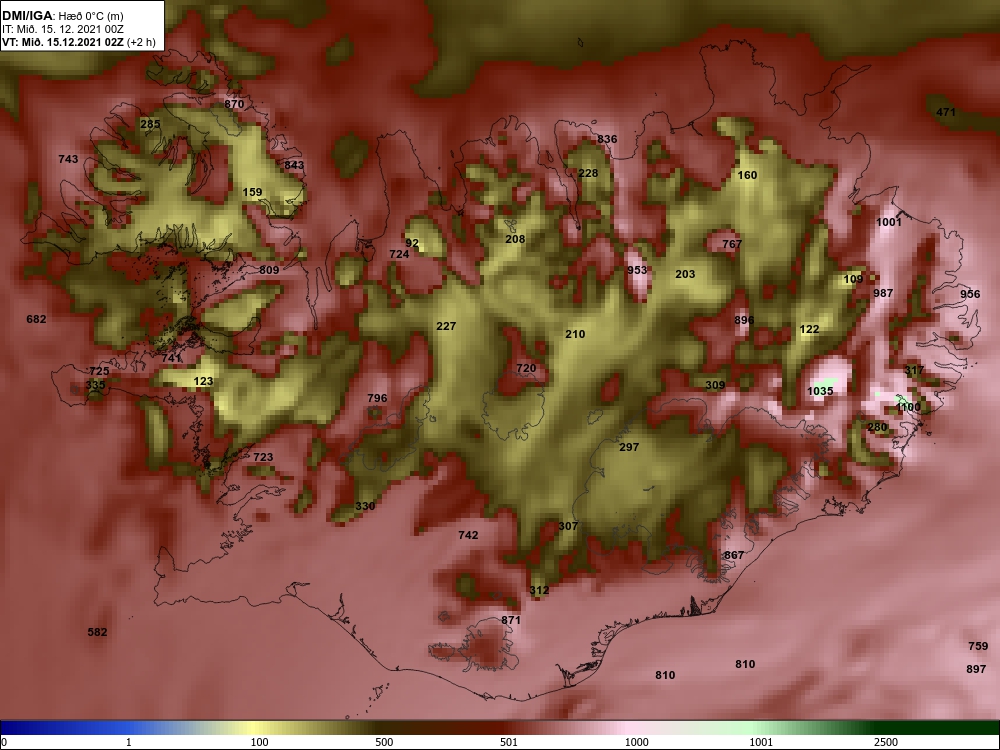Click the map value 210
Viewport: 1000px width, 750px height.
575,334
